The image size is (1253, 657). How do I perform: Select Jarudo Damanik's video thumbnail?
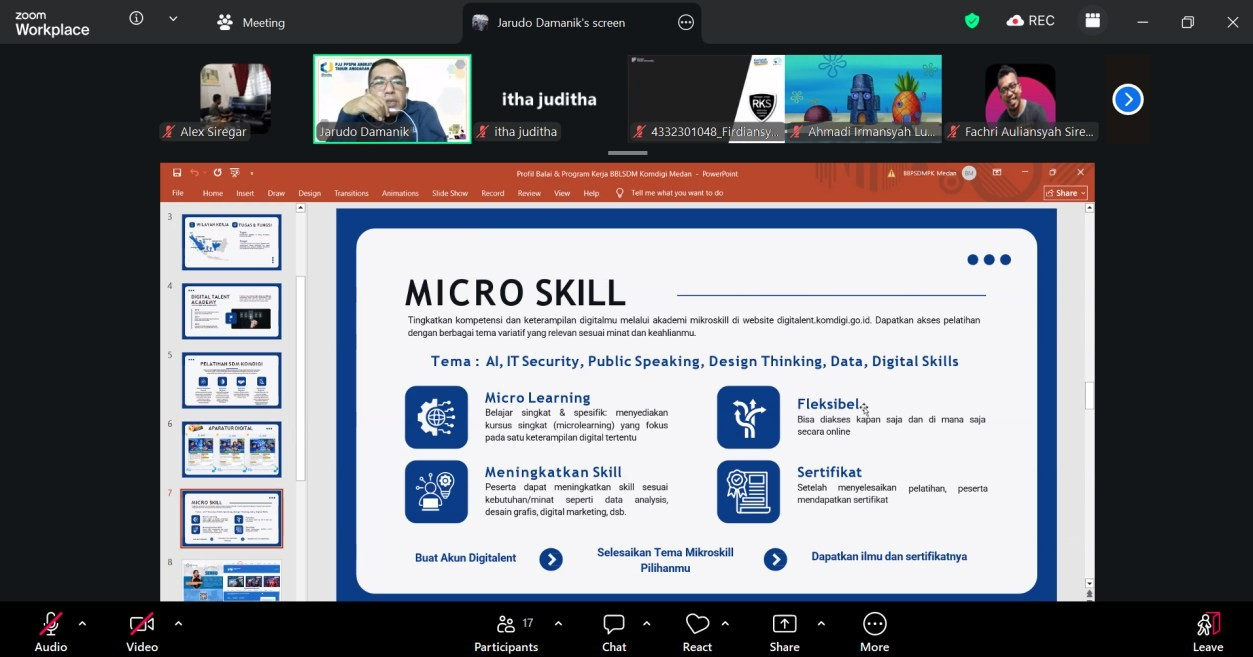click(x=392, y=98)
